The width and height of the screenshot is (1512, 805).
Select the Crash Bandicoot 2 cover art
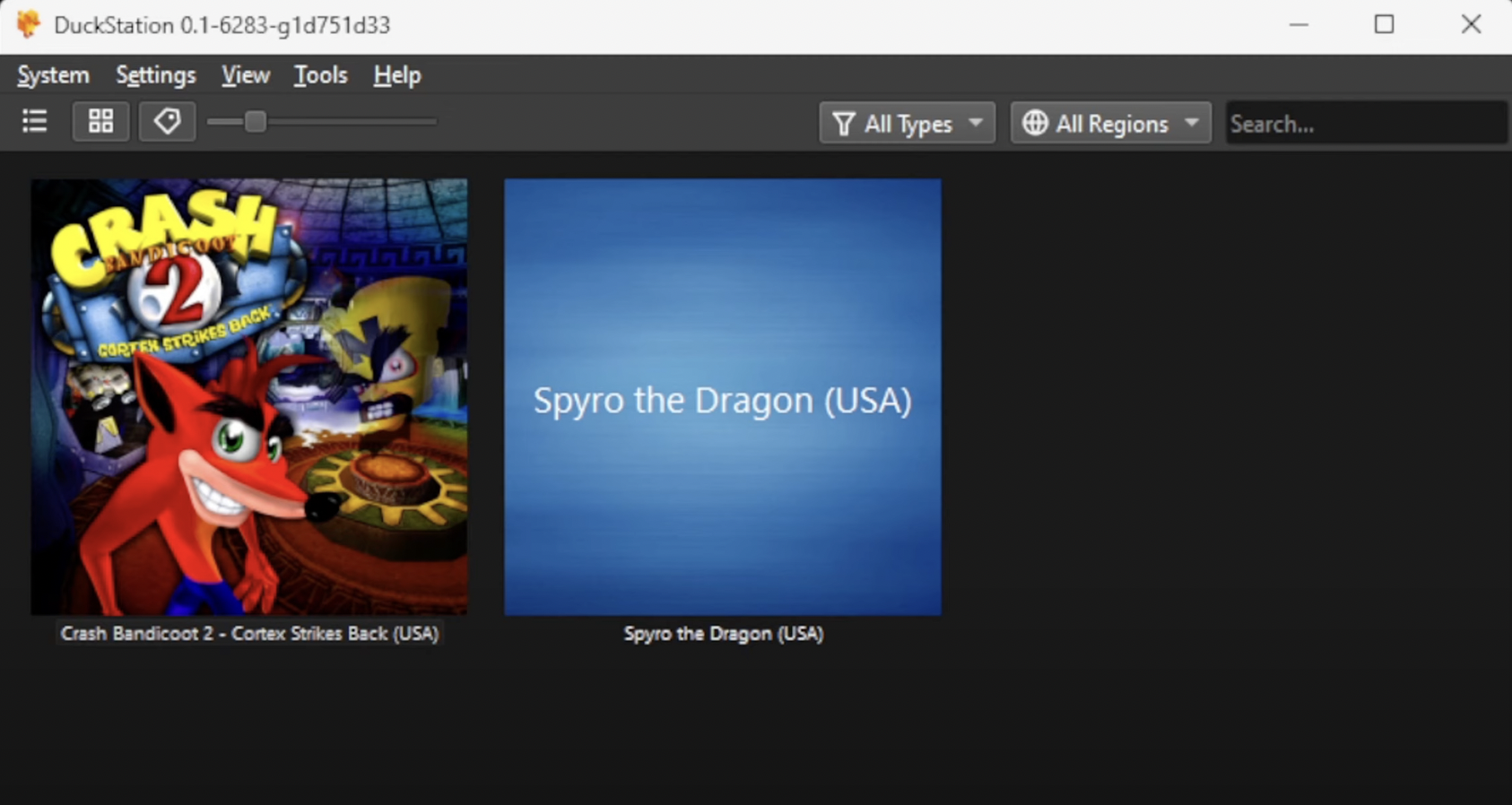pyautogui.click(x=249, y=397)
